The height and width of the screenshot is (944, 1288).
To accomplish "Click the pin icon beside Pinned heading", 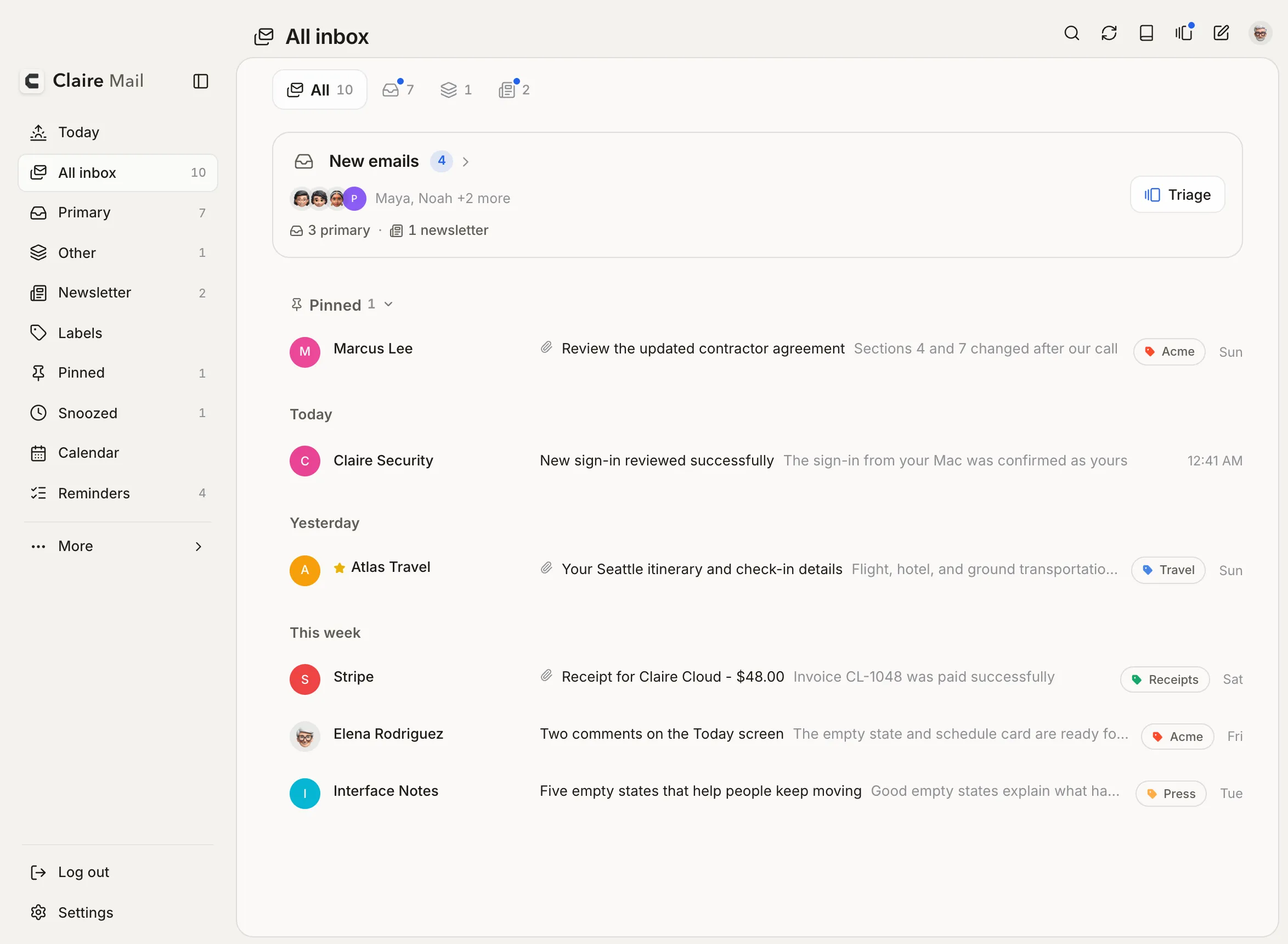I will pos(296,305).
